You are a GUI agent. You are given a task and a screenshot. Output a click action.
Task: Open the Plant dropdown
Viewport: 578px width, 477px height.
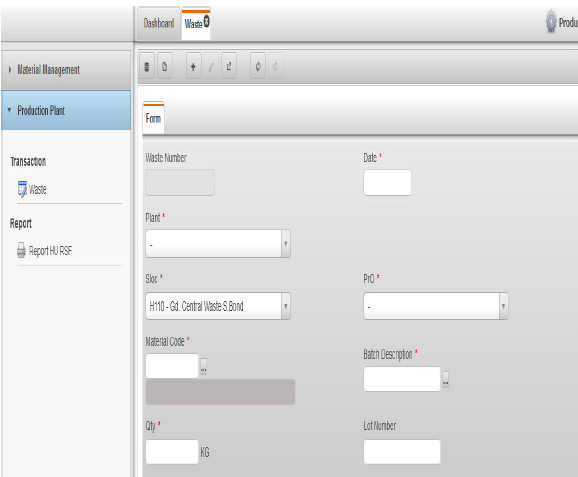[218, 243]
